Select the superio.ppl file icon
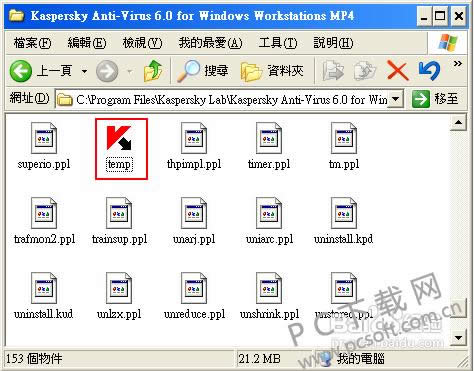Screen dimensions: 474x371 click(44, 138)
